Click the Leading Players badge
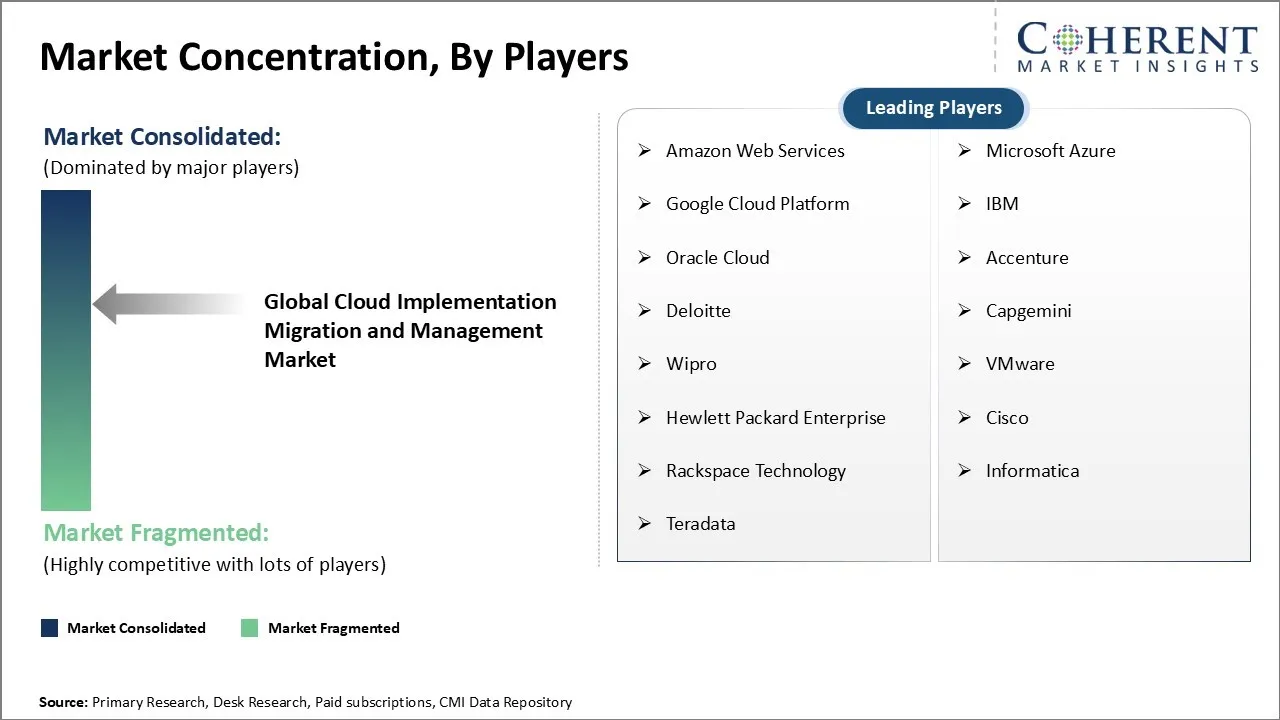 pos(933,108)
